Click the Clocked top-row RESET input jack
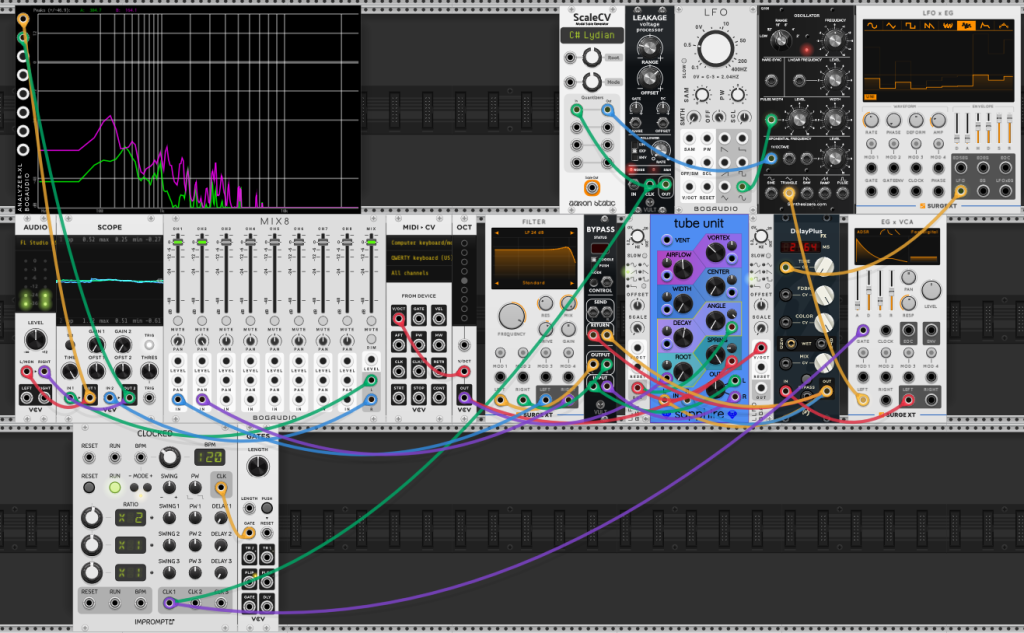The height and width of the screenshot is (633, 1024). pos(89,457)
